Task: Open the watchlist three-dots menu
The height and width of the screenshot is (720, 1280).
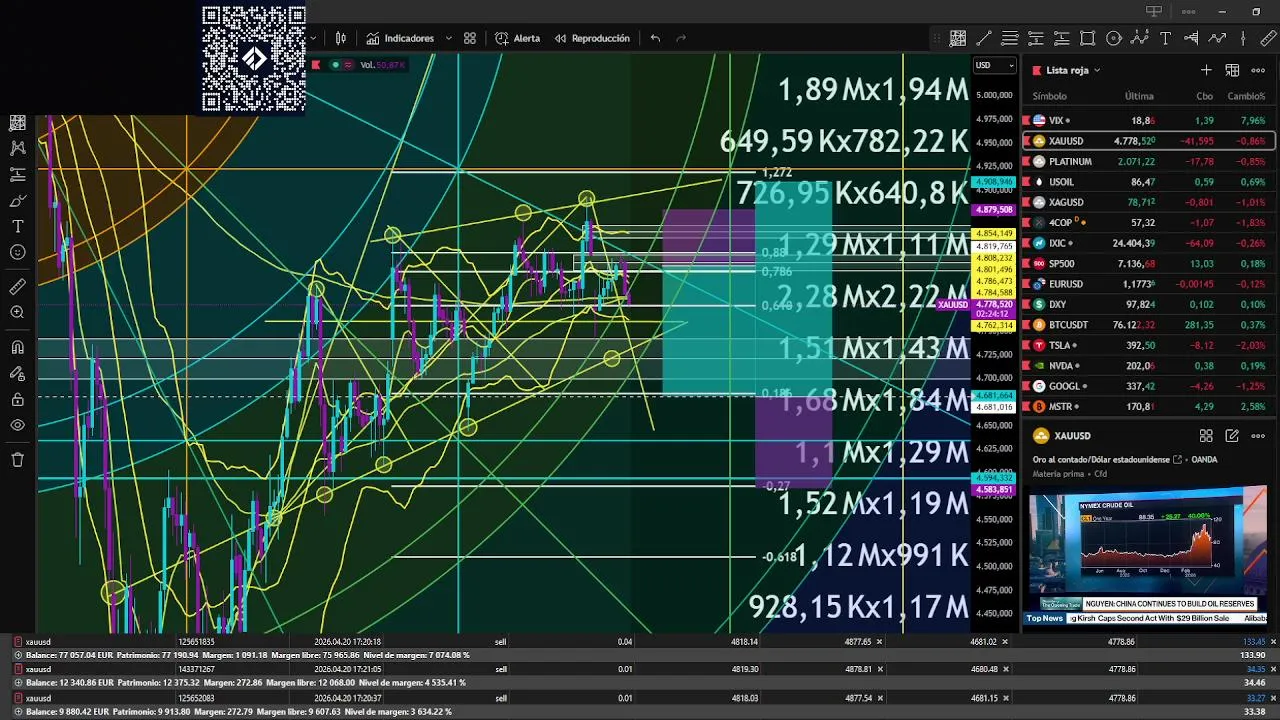Action: pyautogui.click(x=1258, y=70)
